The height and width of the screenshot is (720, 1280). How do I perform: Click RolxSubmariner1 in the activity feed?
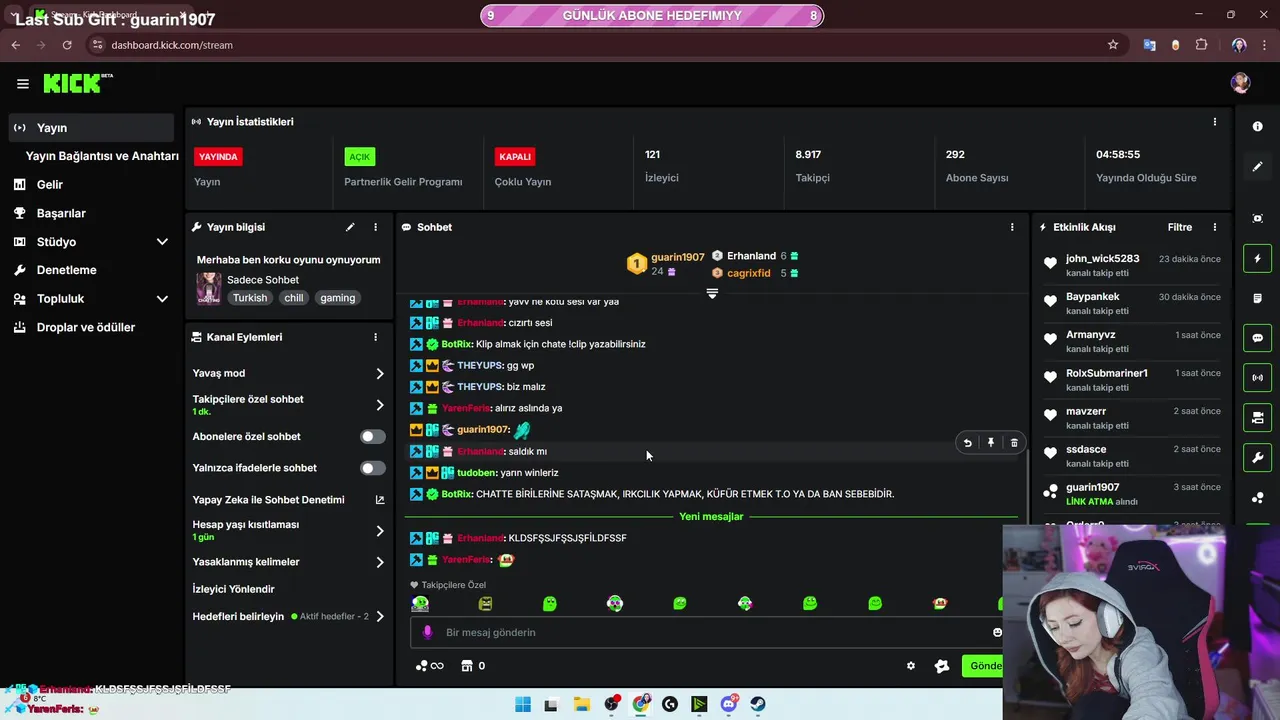pyautogui.click(x=1106, y=373)
